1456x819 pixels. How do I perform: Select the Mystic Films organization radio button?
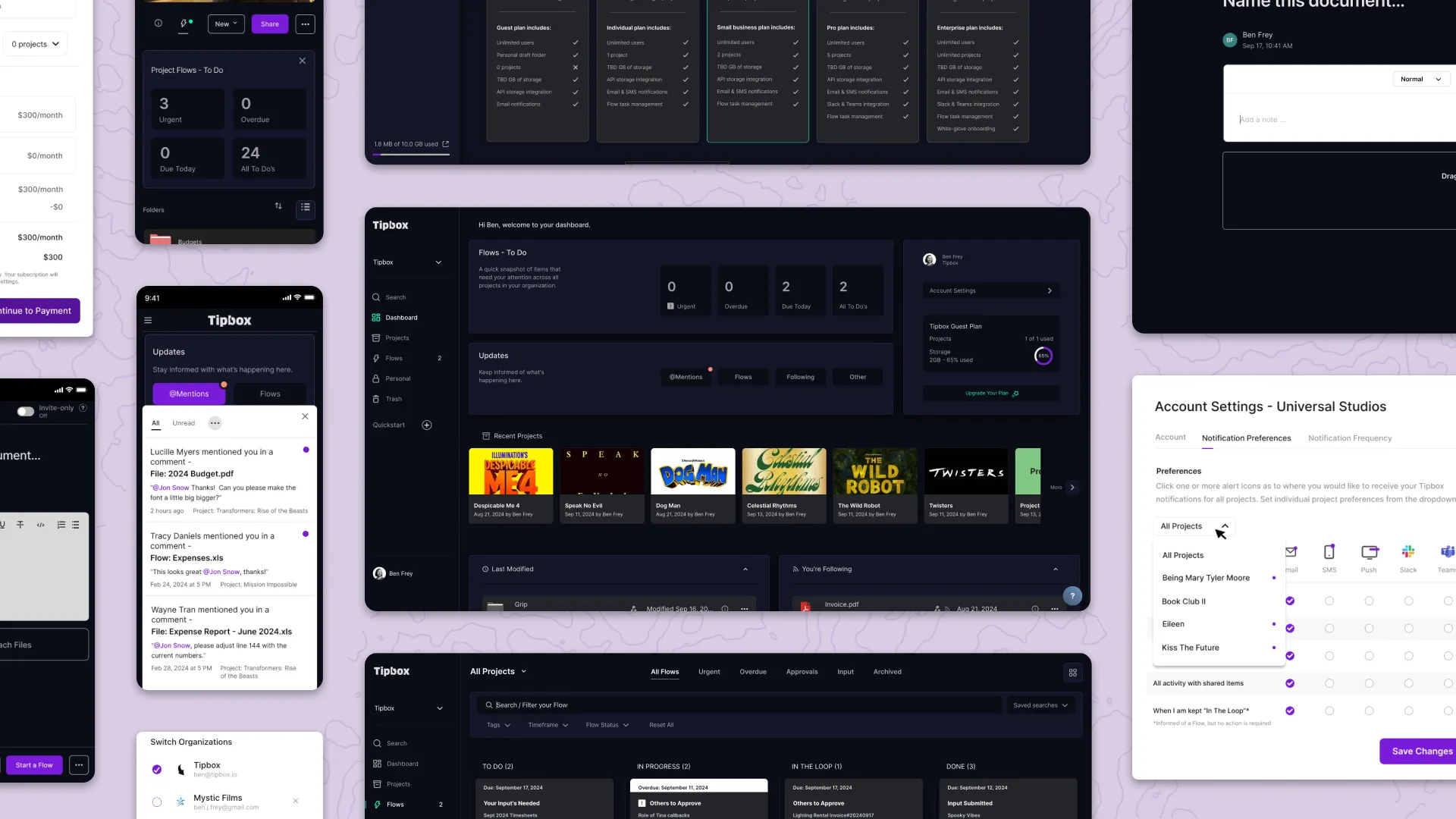(x=157, y=802)
